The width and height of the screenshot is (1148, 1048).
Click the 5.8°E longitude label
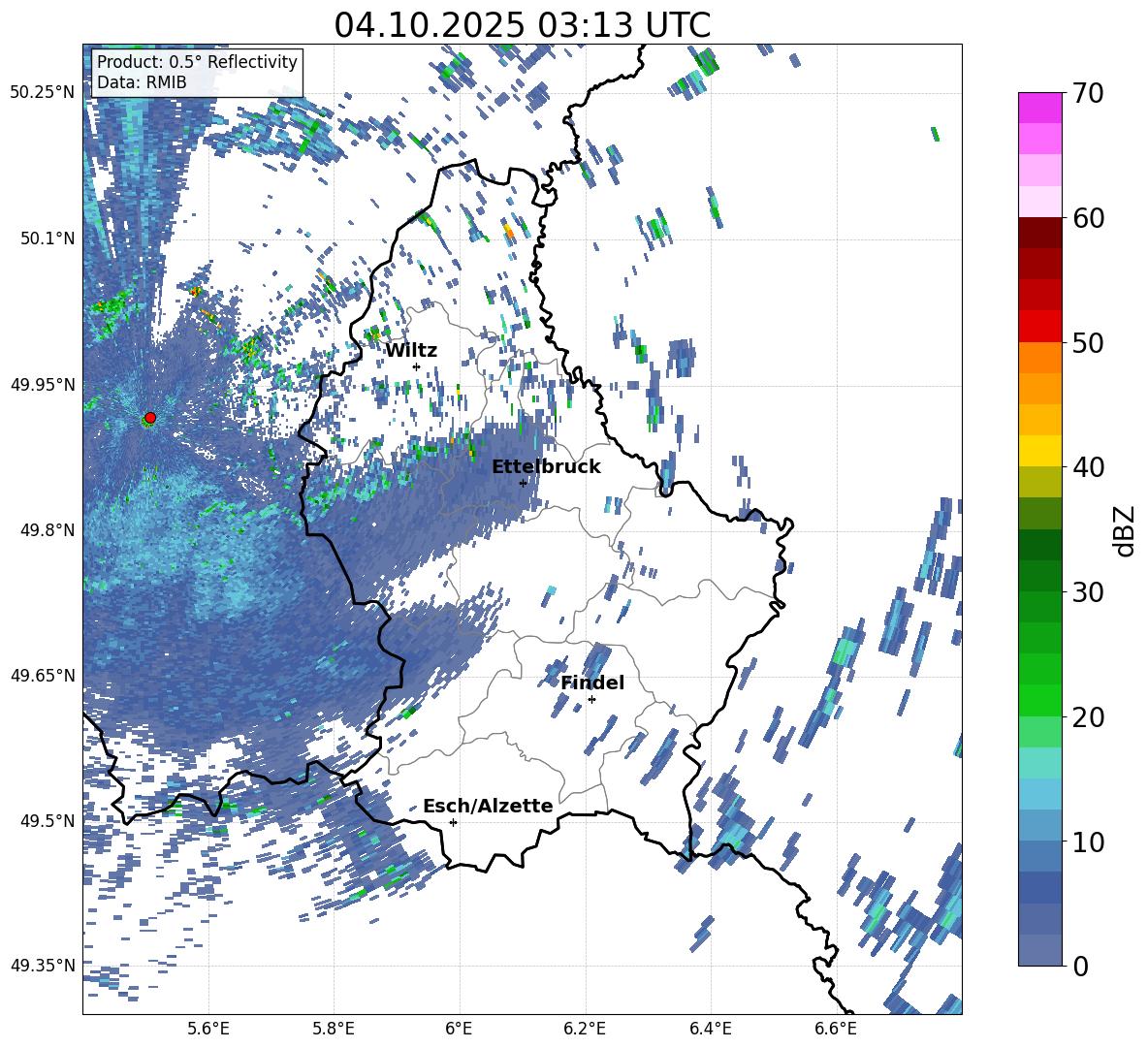334,1029
